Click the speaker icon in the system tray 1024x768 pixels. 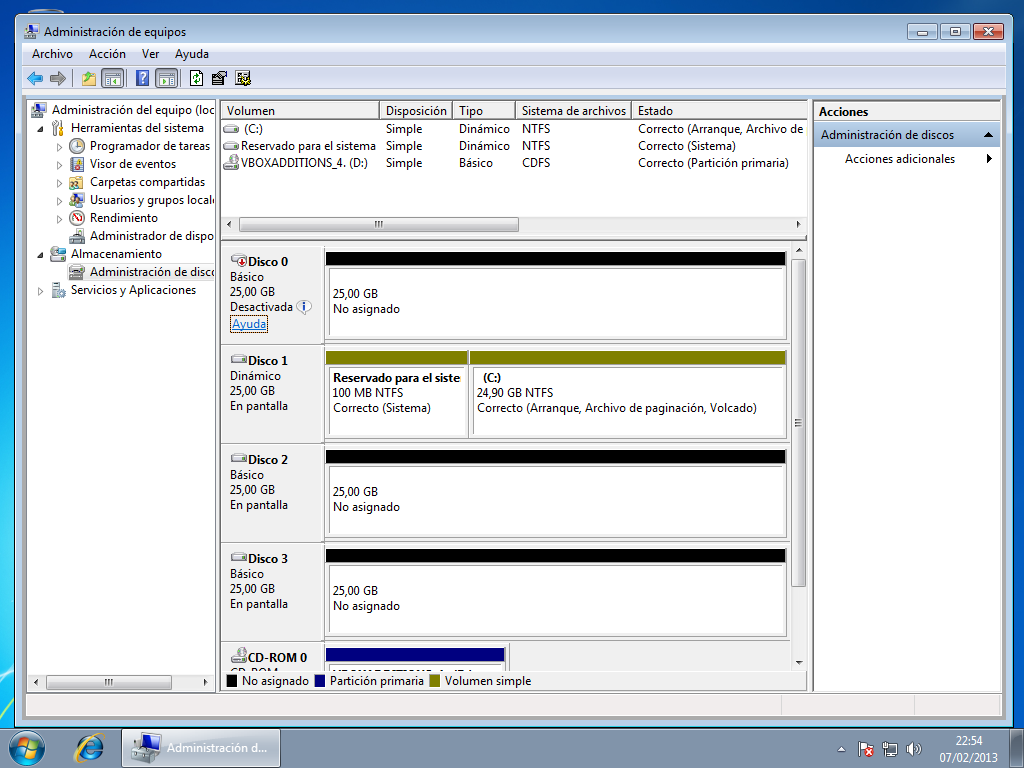(914, 747)
